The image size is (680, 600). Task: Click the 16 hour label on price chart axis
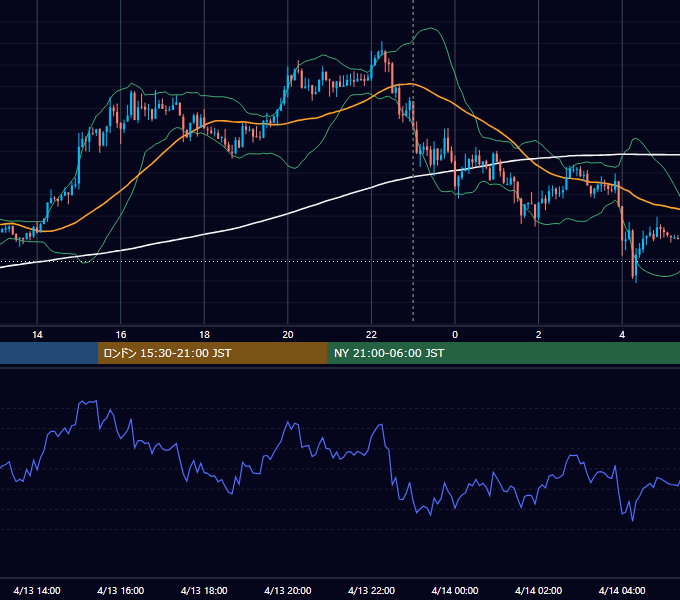(x=121, y=335)
